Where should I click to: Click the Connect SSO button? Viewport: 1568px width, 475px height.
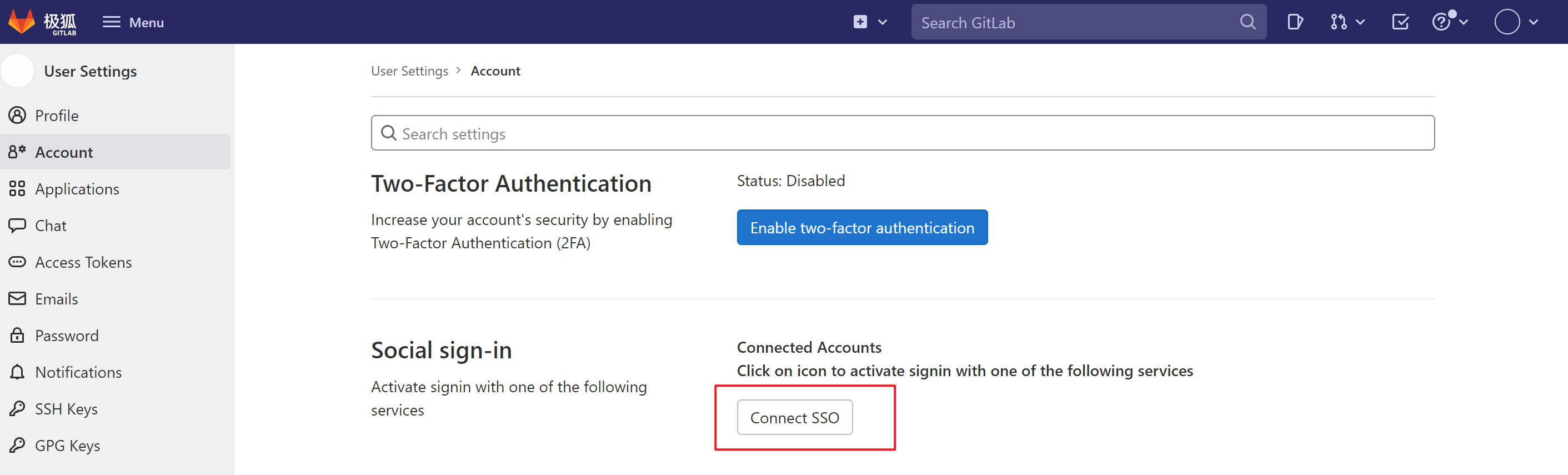click(794, 418)
